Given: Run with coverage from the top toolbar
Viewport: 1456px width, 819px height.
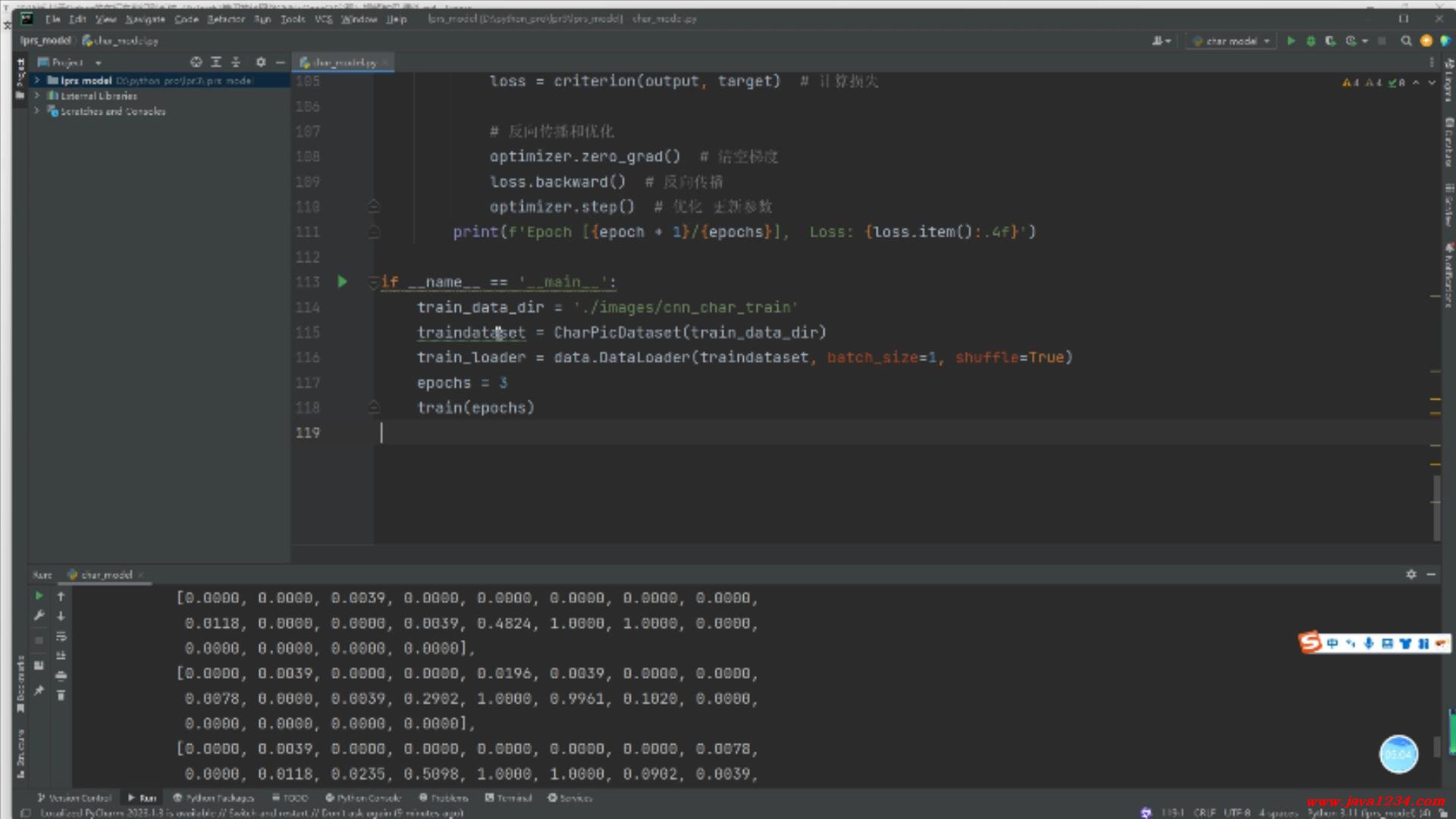Looking at the screenshot, I should tap(1330, 41).
